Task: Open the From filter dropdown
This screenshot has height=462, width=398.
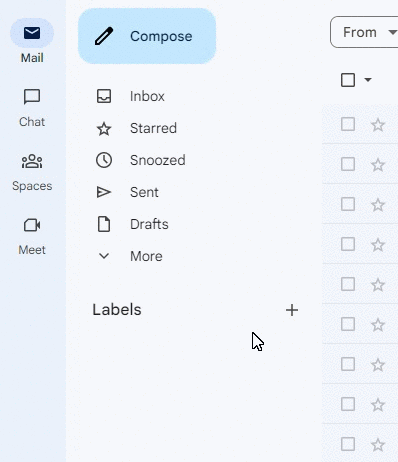Action: coord(364,32)
